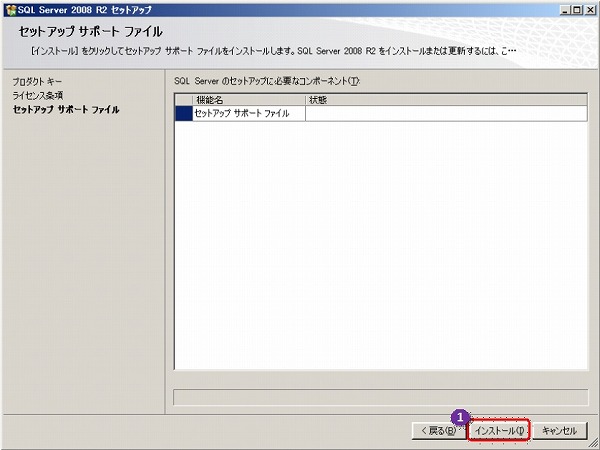Maximize the setup window
The height and width of the screenshot is (450, 600).
point(577,10)
